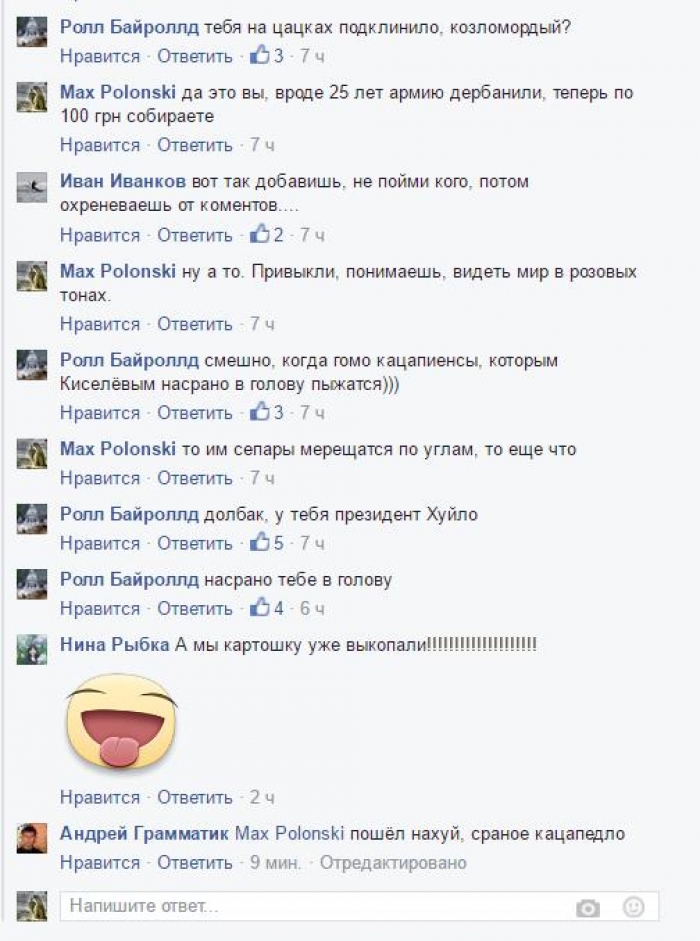The width and height of the screenshot is (700, 941).
Task: Click the camera icon in reply box
Action: pyautogui.click(x=588, y=908)
